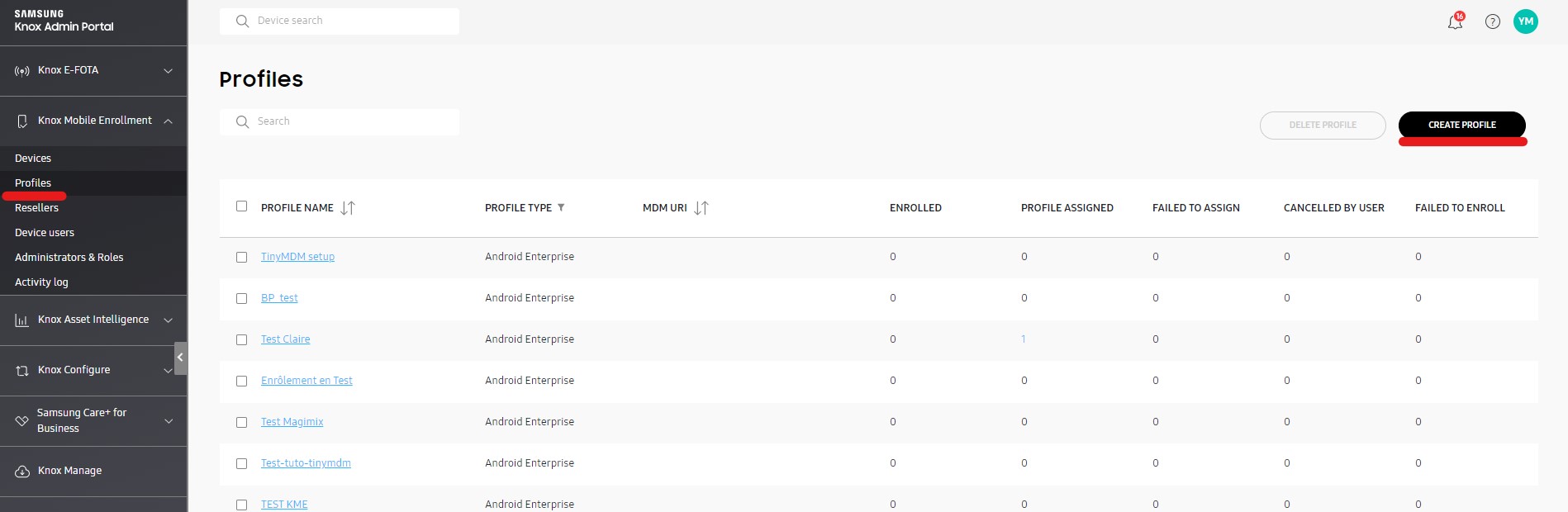The image size is (1568, 512).
Task: Focus the Device search field
Action: click(x=340, y=21)
